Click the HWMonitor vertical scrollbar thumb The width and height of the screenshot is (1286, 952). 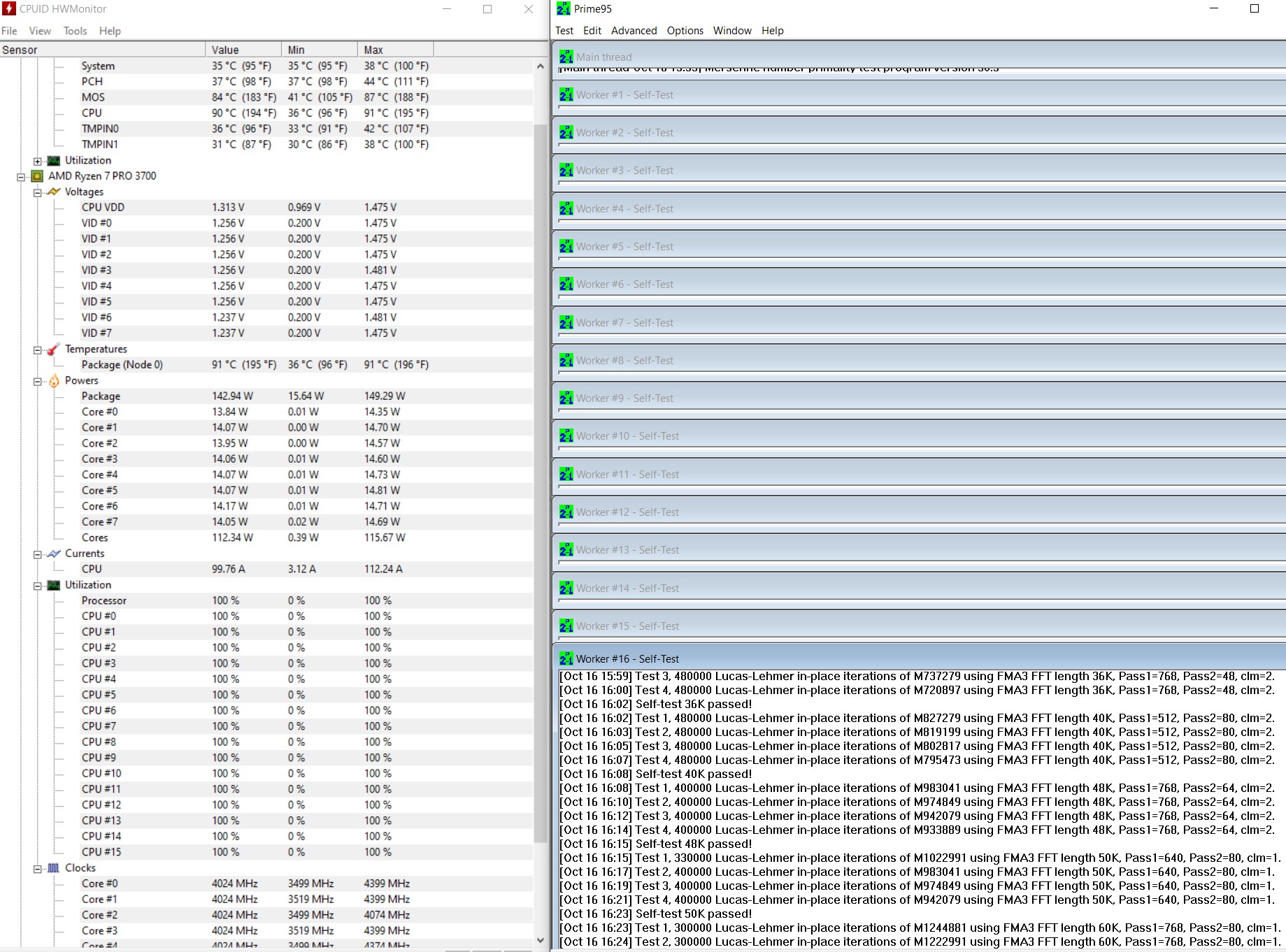[x=540, y=482]
